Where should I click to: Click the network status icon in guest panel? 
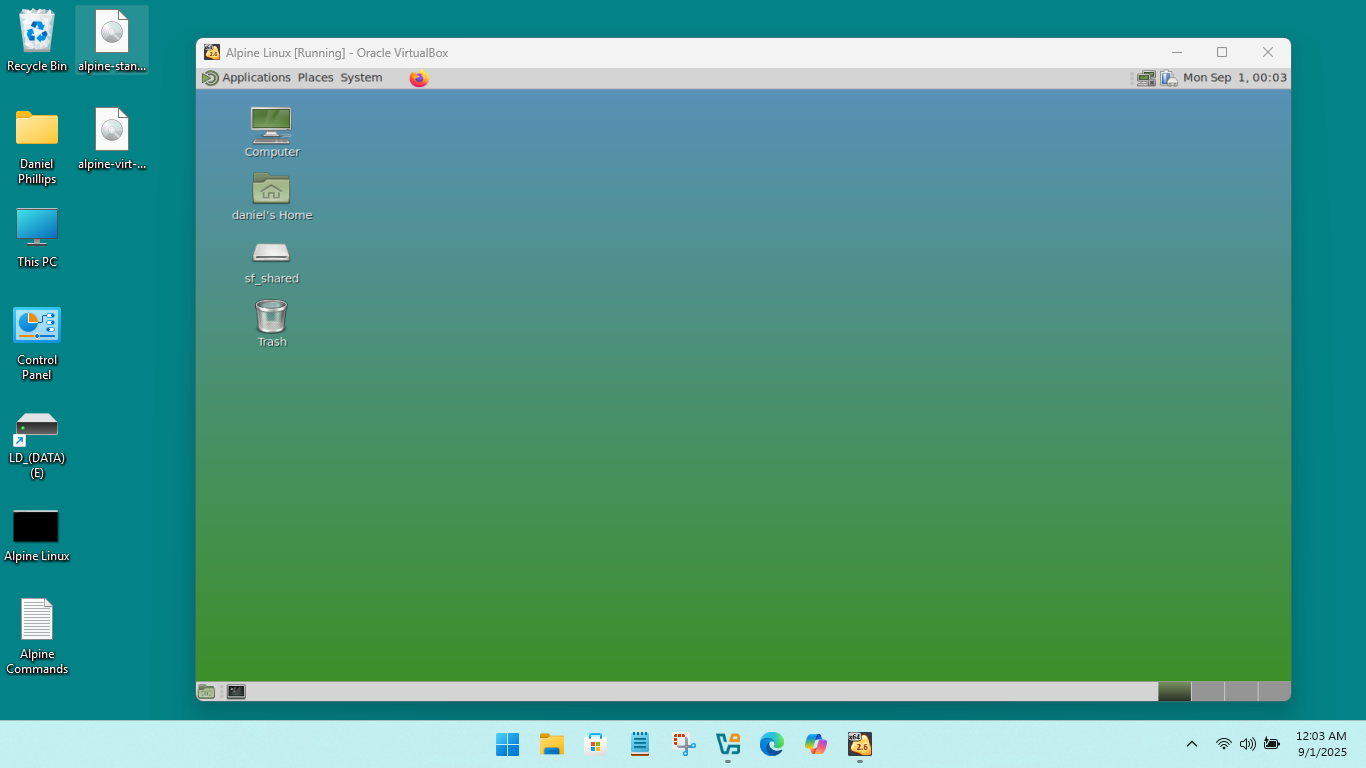click(1146, 78)
